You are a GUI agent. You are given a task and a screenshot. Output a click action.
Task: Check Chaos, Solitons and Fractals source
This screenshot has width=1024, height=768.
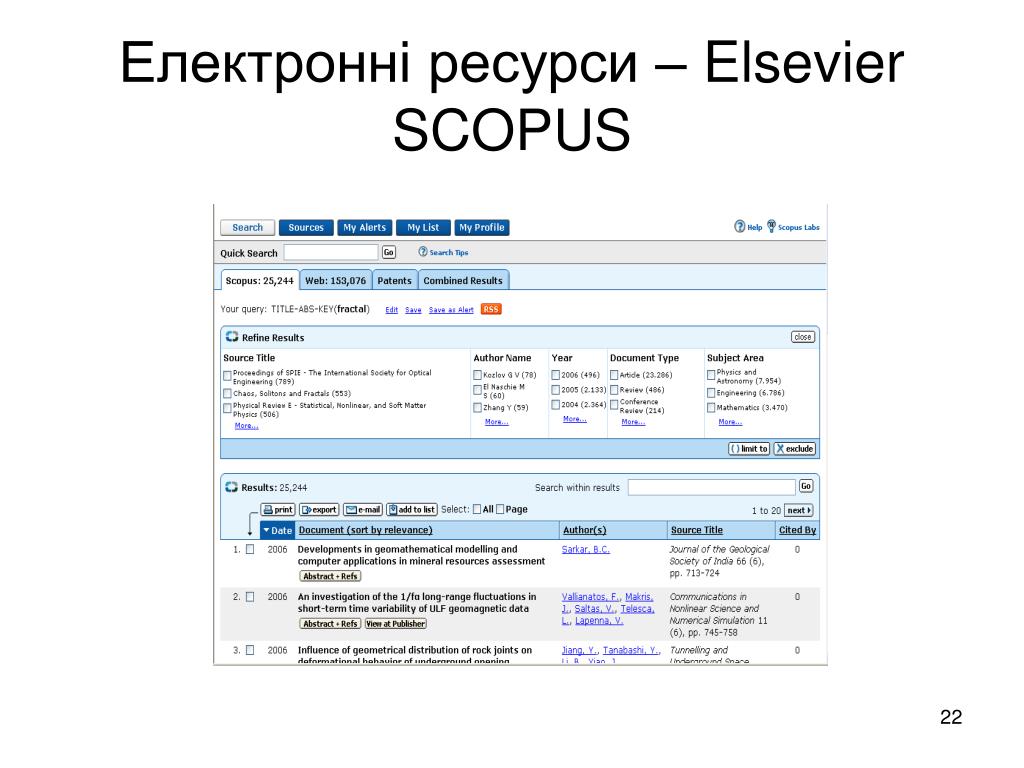[227, 393]
